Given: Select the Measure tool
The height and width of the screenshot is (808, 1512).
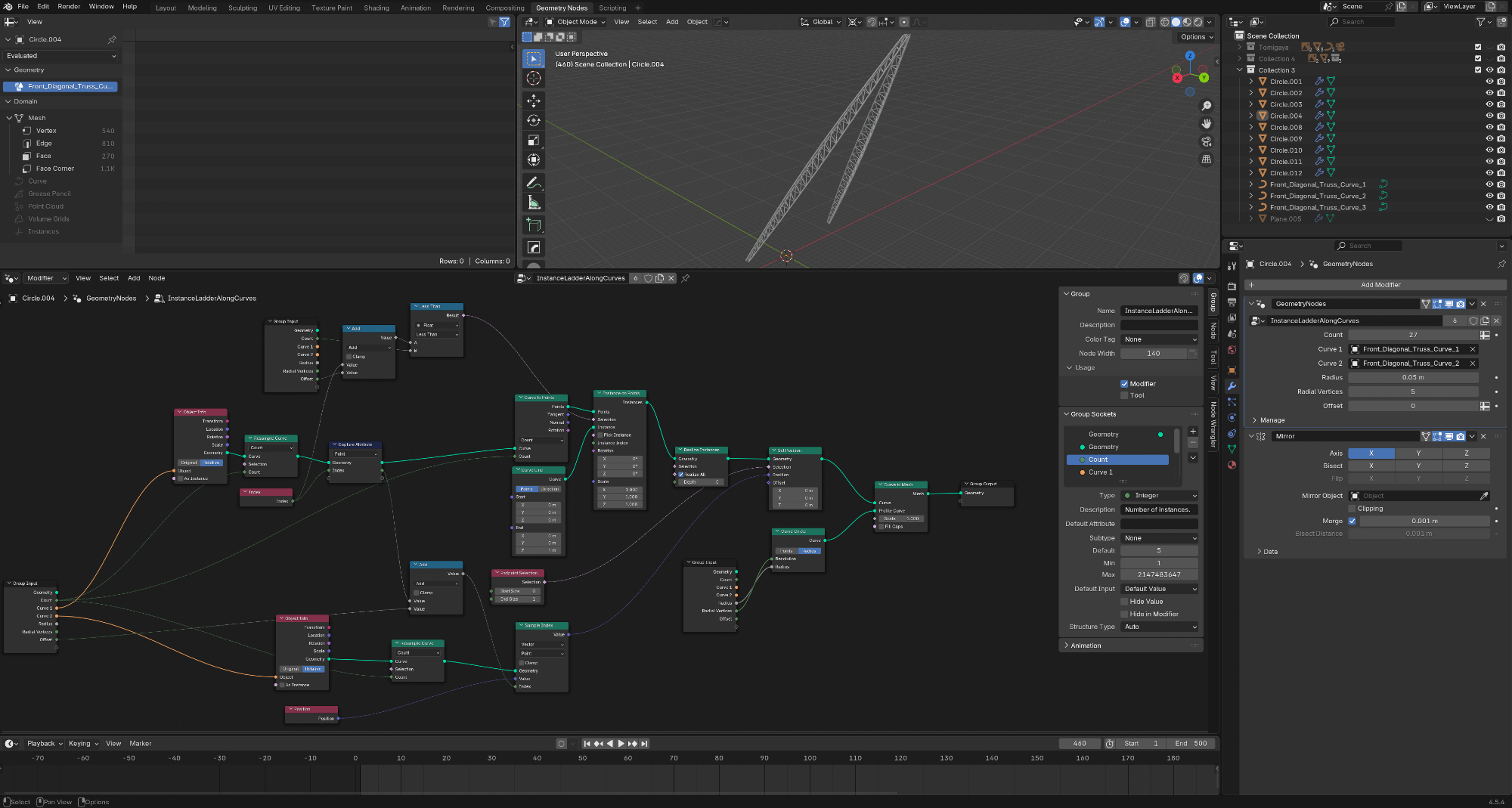Looking at the screenshot, I should 534,203.
